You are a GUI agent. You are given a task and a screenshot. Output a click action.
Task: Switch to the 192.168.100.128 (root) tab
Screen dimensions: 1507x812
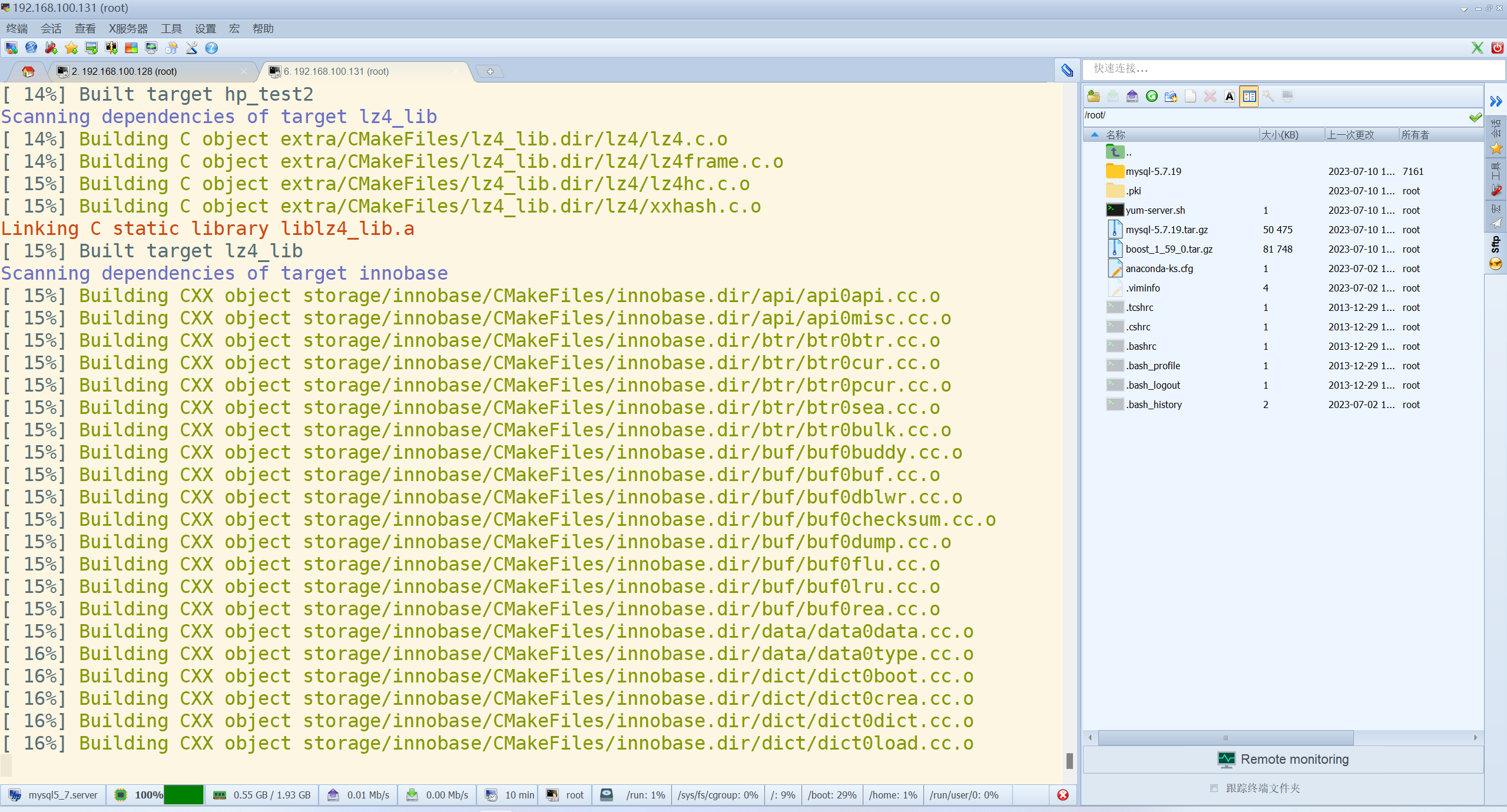coord(124,71)
